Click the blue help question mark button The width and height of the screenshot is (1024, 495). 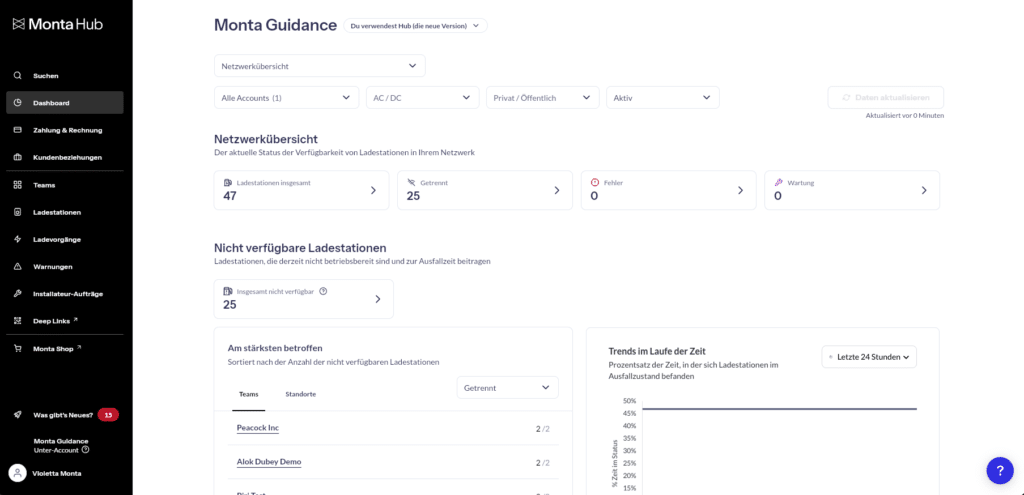[x=999, y=470]
